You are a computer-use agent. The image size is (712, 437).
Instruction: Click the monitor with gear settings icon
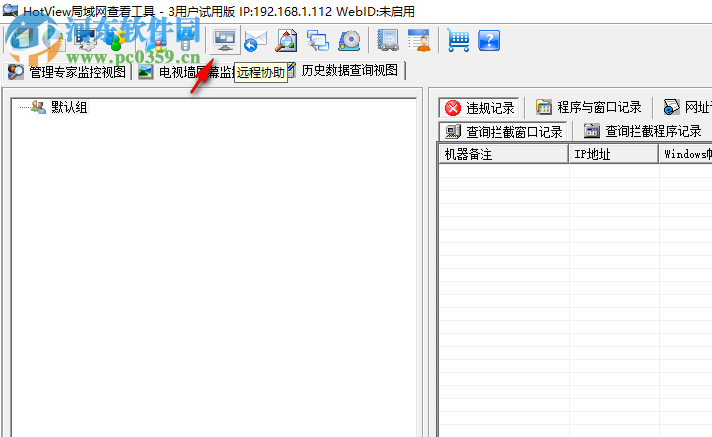tap(86, 41)
